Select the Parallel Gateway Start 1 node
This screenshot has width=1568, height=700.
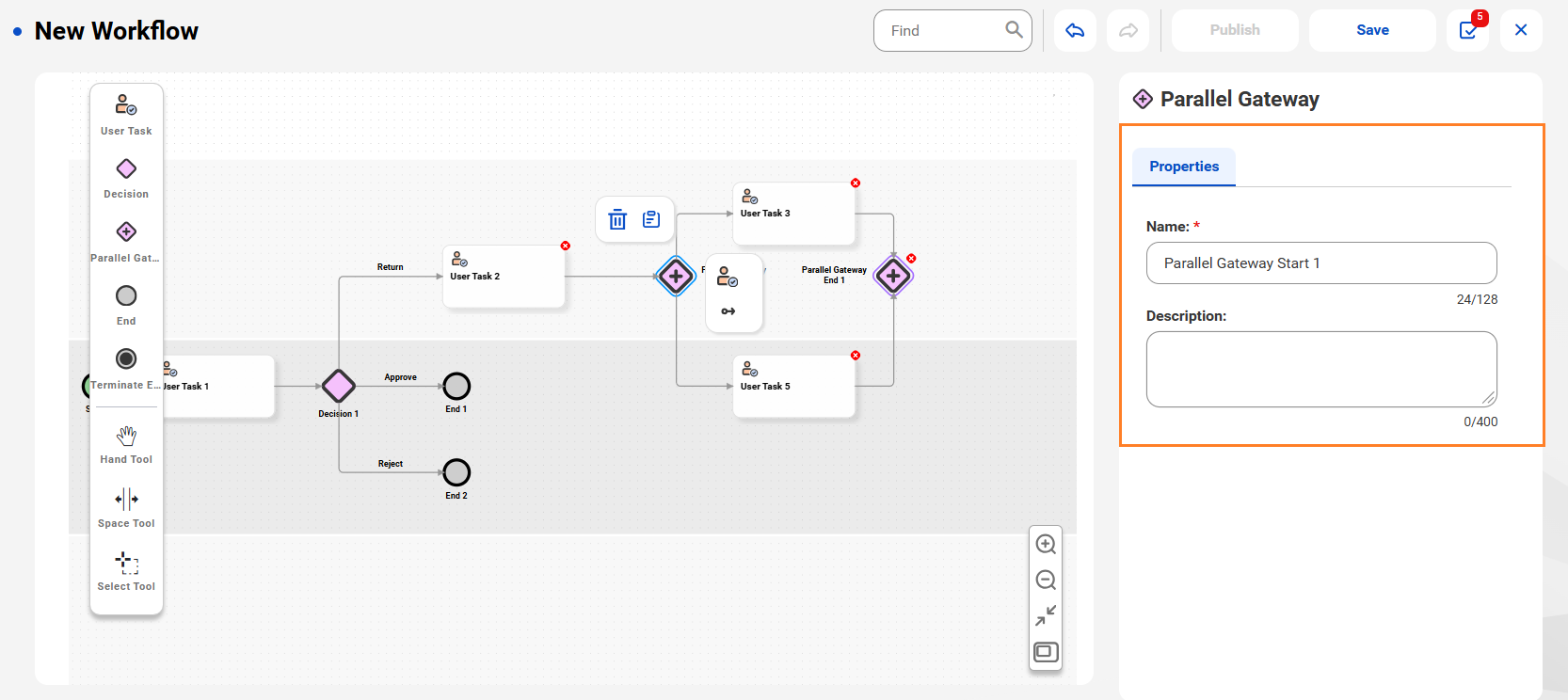(676, 277)
